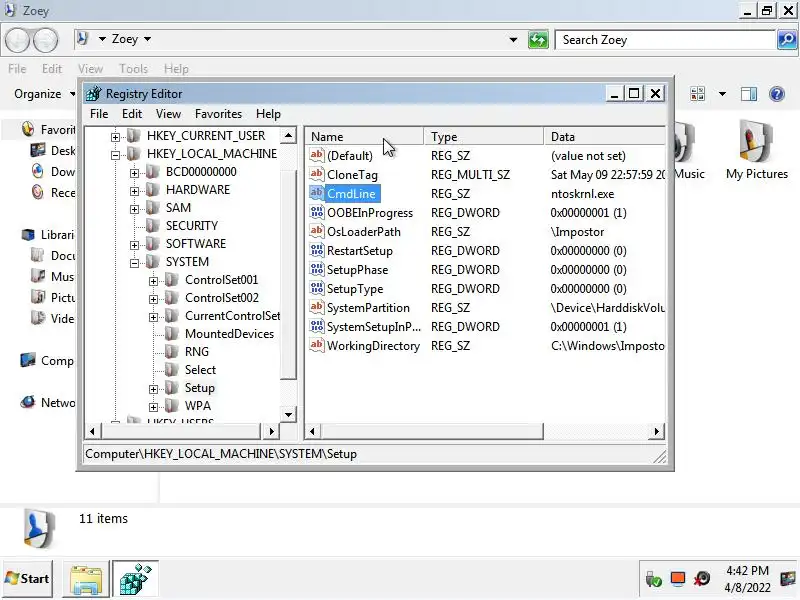Click the HKEY_LOCAL_MACHINE folder icon
The width and height of the screenshot is (800, 600).
134,154
